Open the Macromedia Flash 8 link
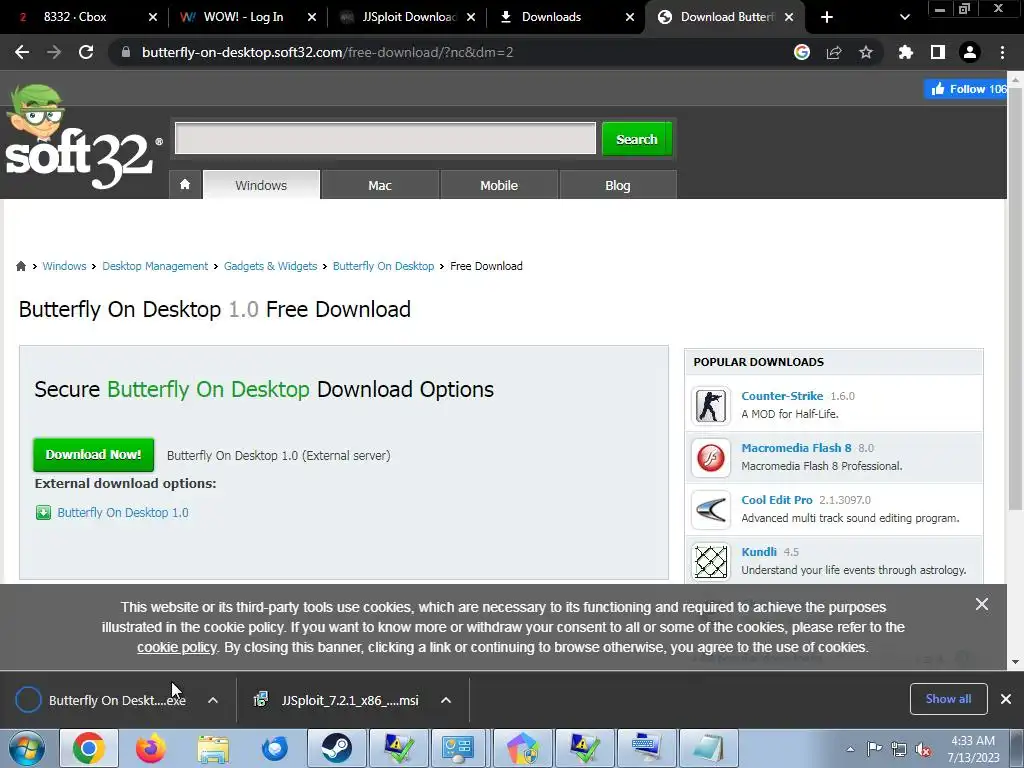Screen dimensions: 1024x768 [x=796, y=448]
